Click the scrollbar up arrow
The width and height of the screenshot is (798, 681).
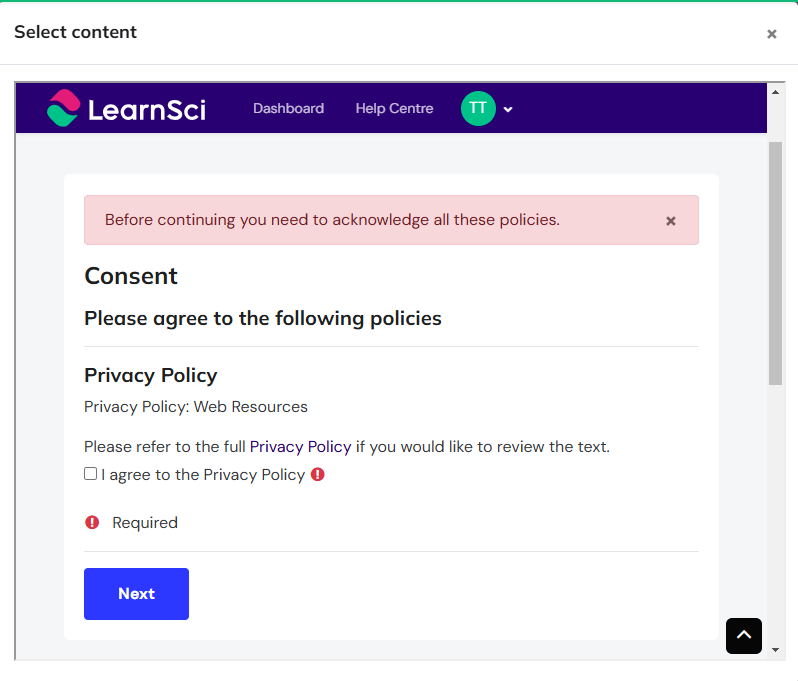point(775,92)
